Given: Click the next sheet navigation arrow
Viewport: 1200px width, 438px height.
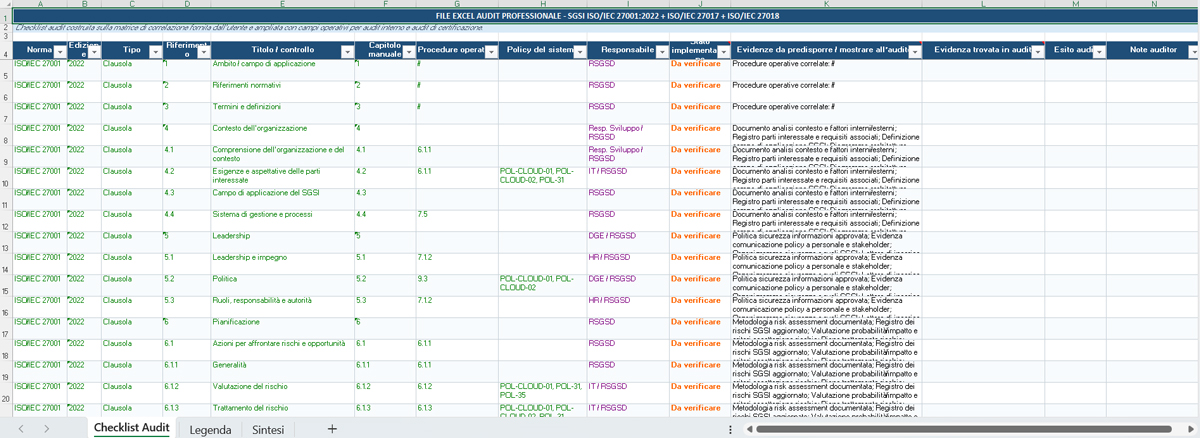Looking at the screenshot, I should [48, 429].
